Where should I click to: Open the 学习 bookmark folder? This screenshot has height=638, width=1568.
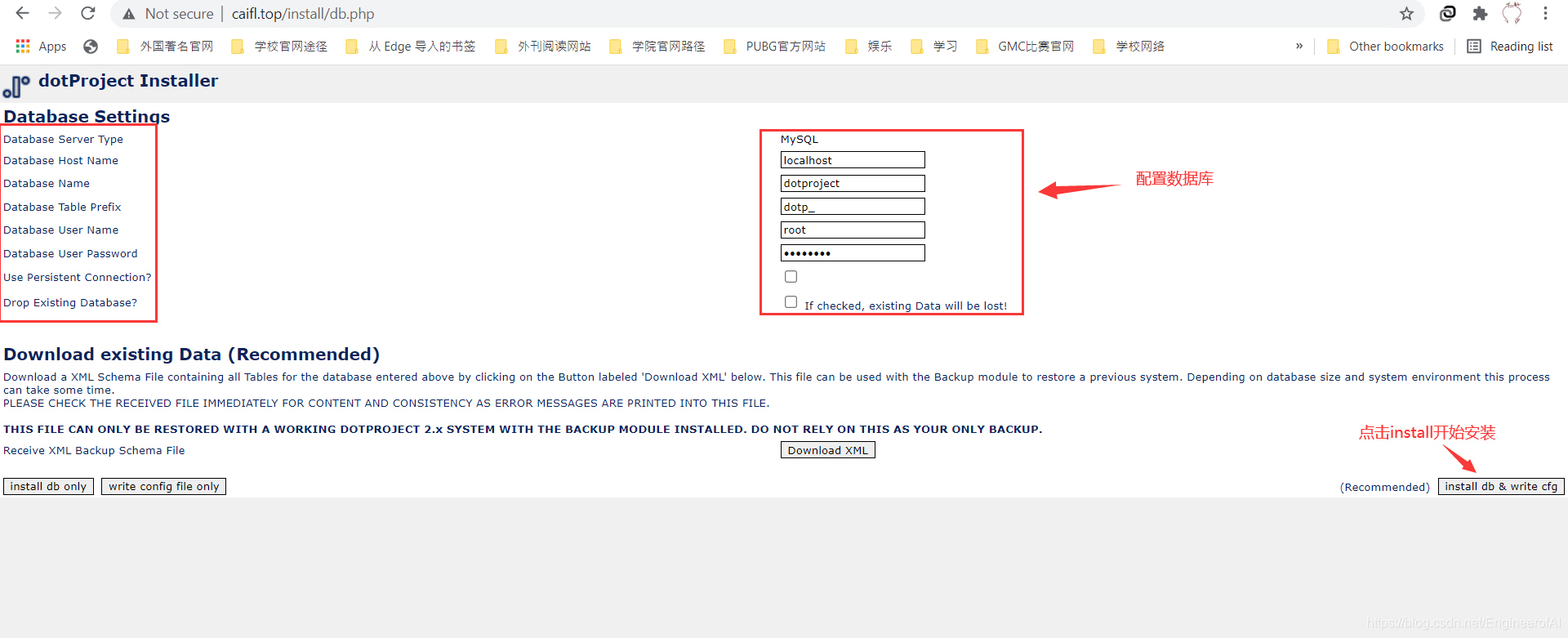tap(933, 47)
